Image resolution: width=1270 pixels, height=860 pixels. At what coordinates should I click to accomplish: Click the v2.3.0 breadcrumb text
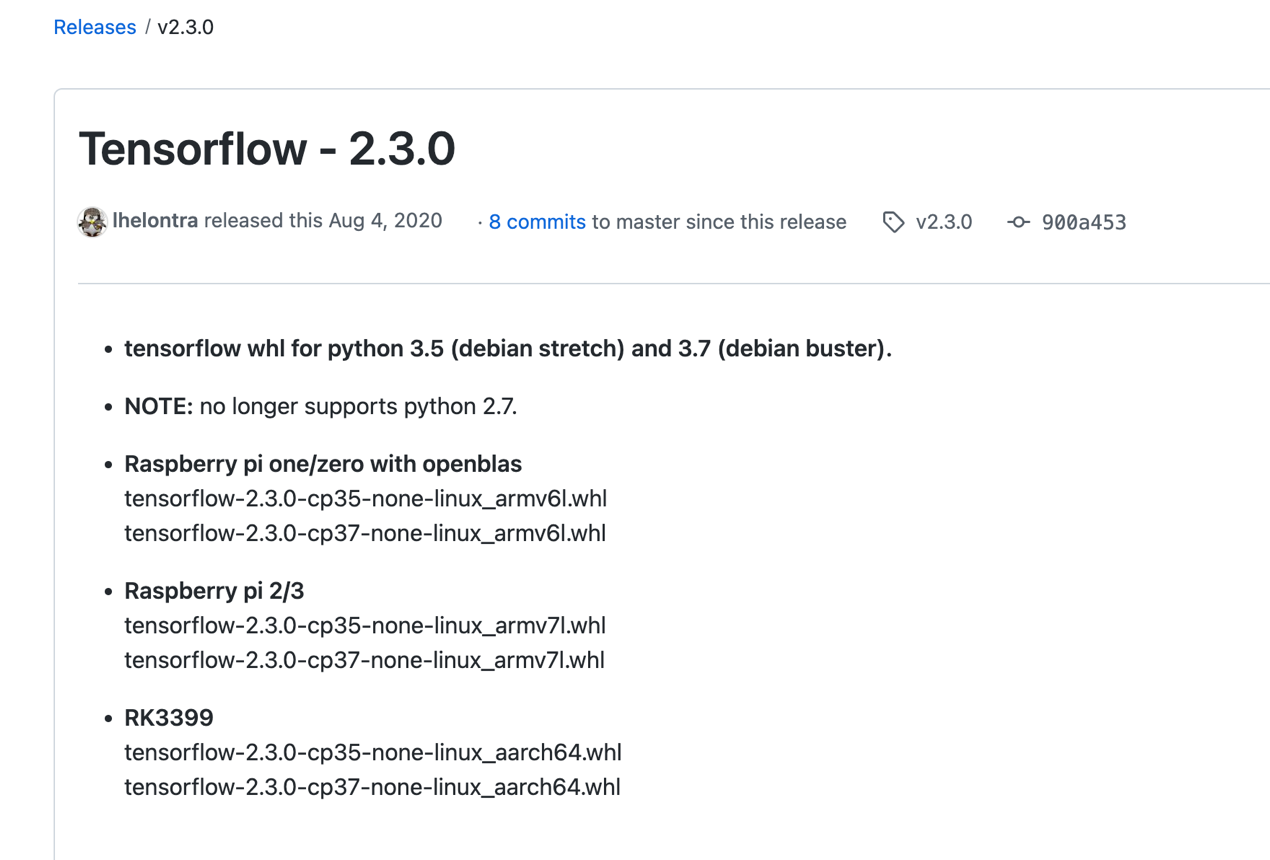(x=185, y=27)
